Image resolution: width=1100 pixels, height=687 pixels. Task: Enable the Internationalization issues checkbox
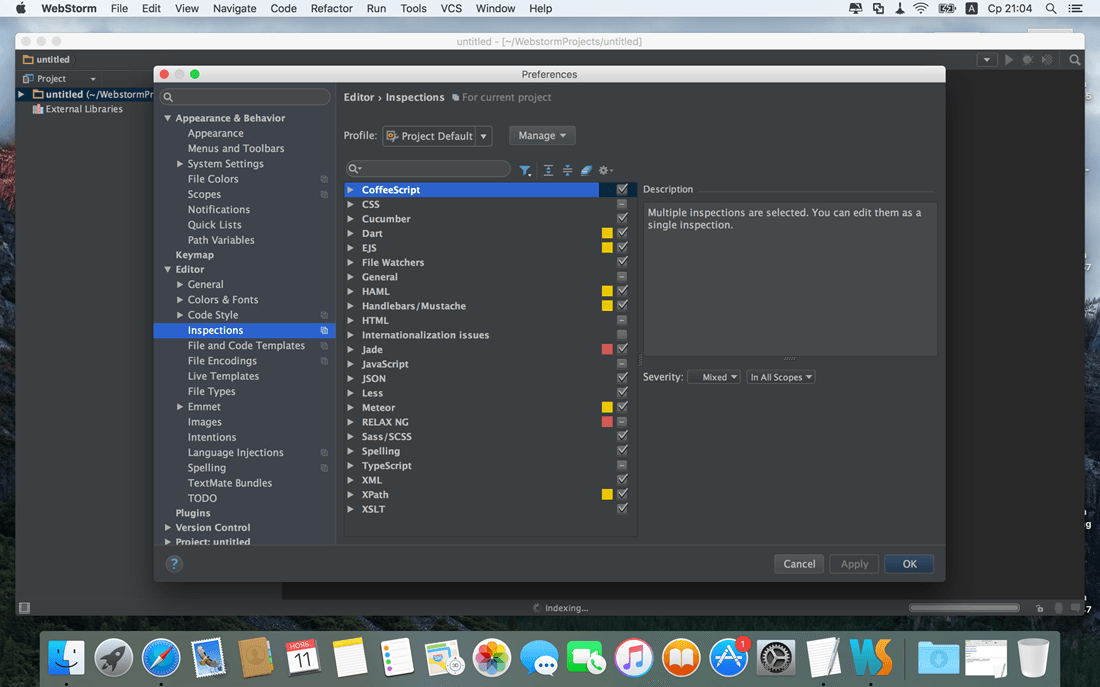point(622,335)
